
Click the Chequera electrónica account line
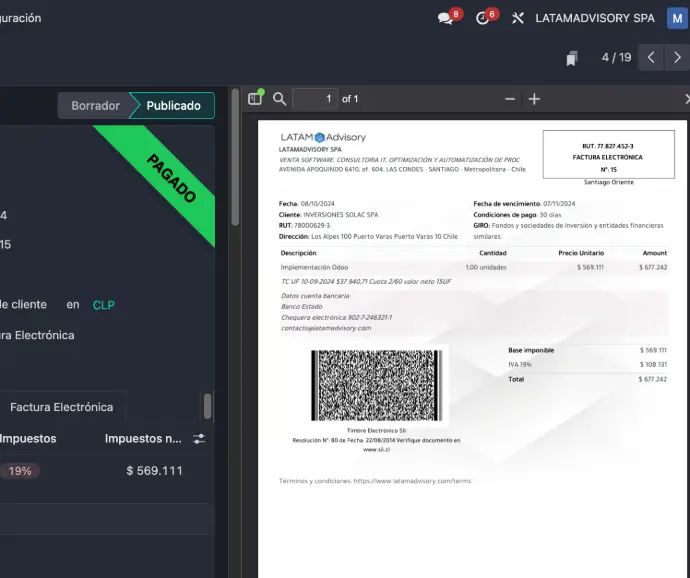[x=337, y=317]
